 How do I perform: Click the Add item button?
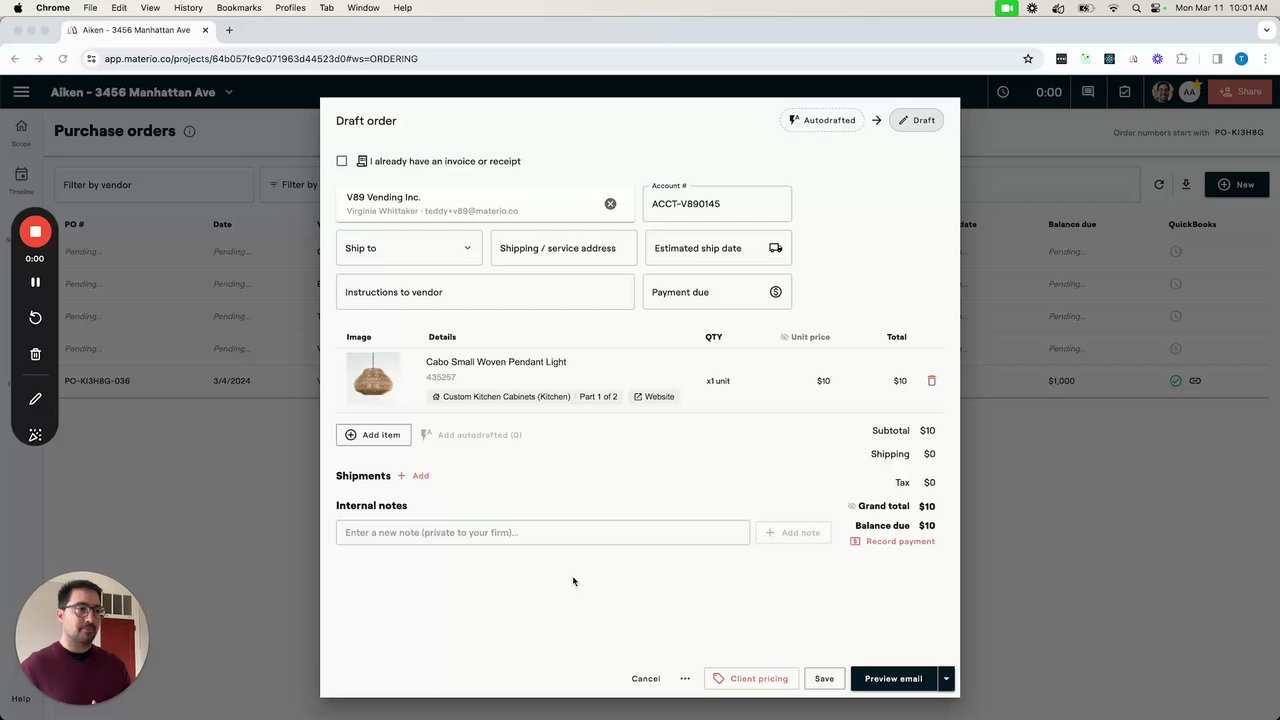coord(373,435)
